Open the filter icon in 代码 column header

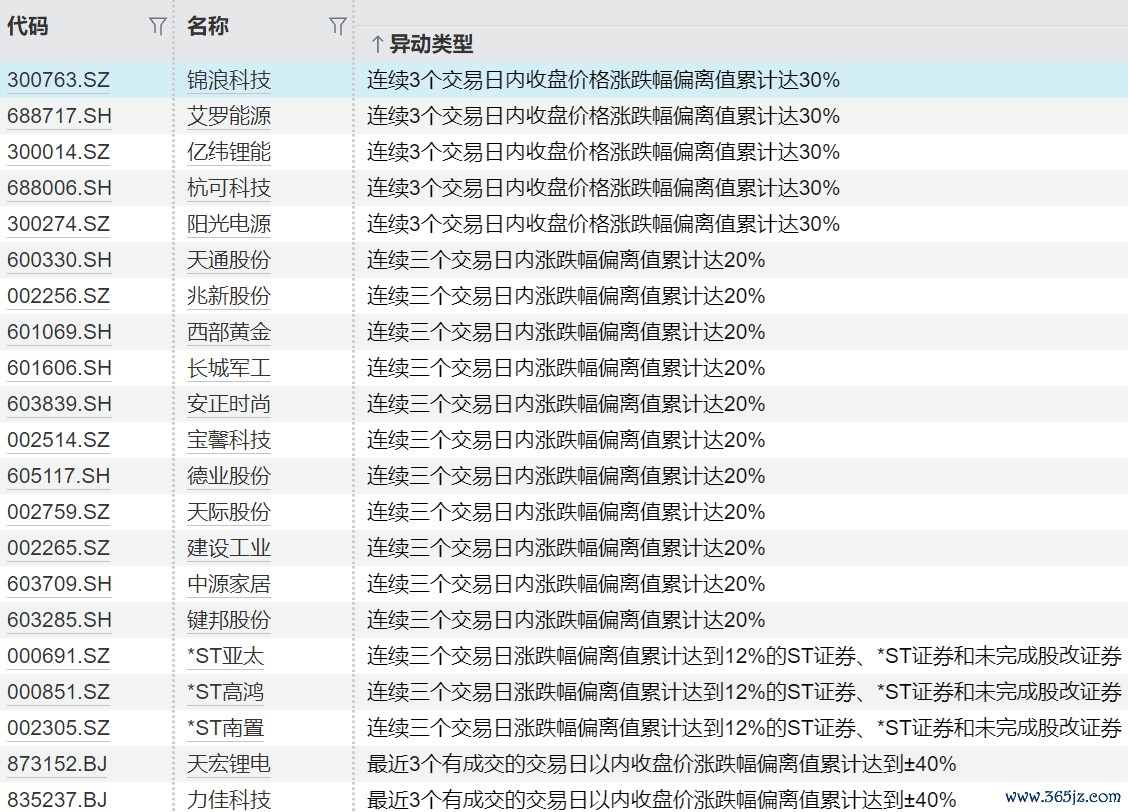click(x=157, y=27)
